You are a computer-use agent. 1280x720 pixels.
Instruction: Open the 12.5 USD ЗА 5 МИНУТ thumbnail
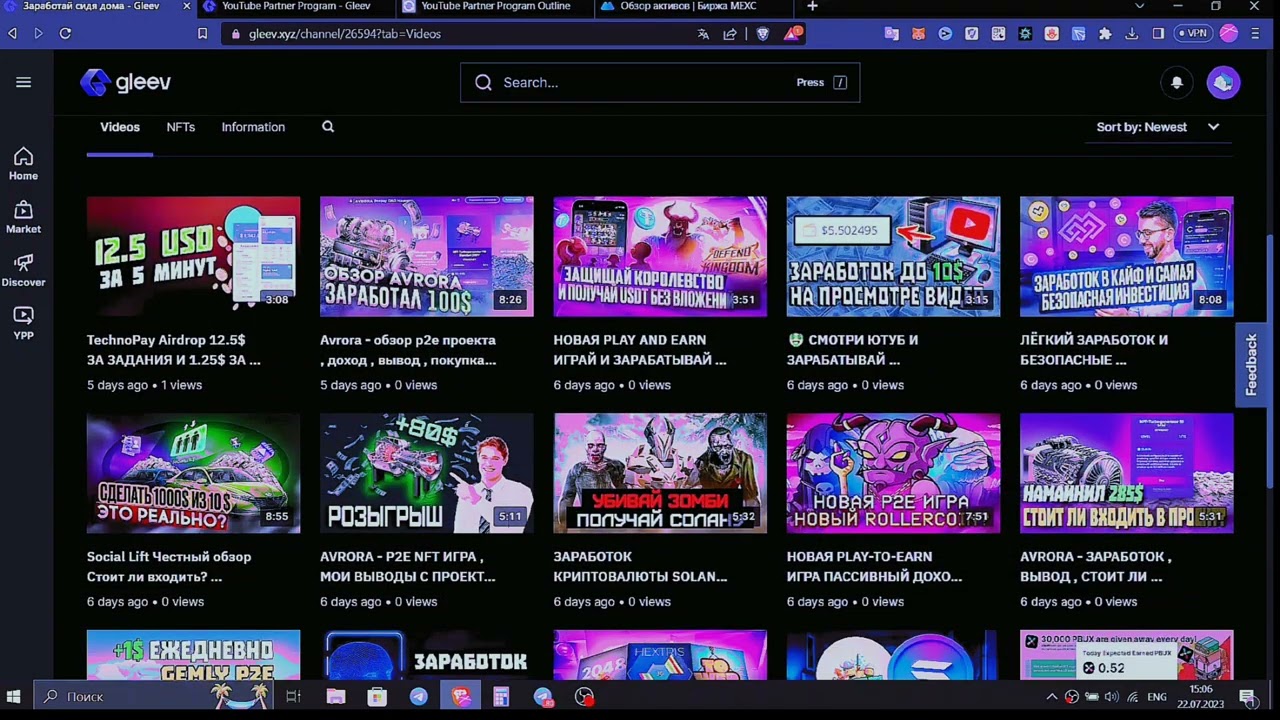click(193, 256)
